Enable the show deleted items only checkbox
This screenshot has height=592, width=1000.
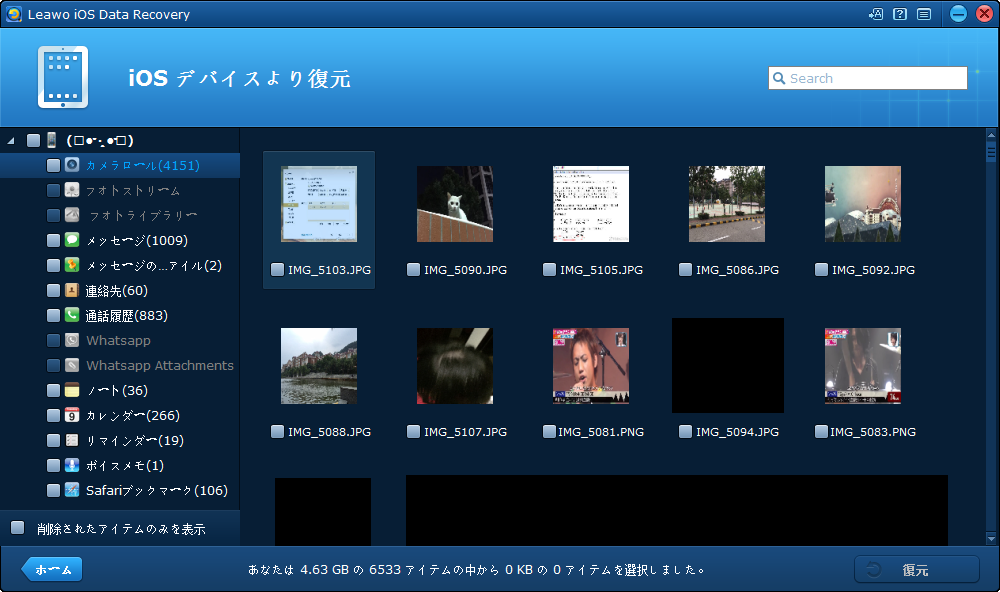(17, 528)
